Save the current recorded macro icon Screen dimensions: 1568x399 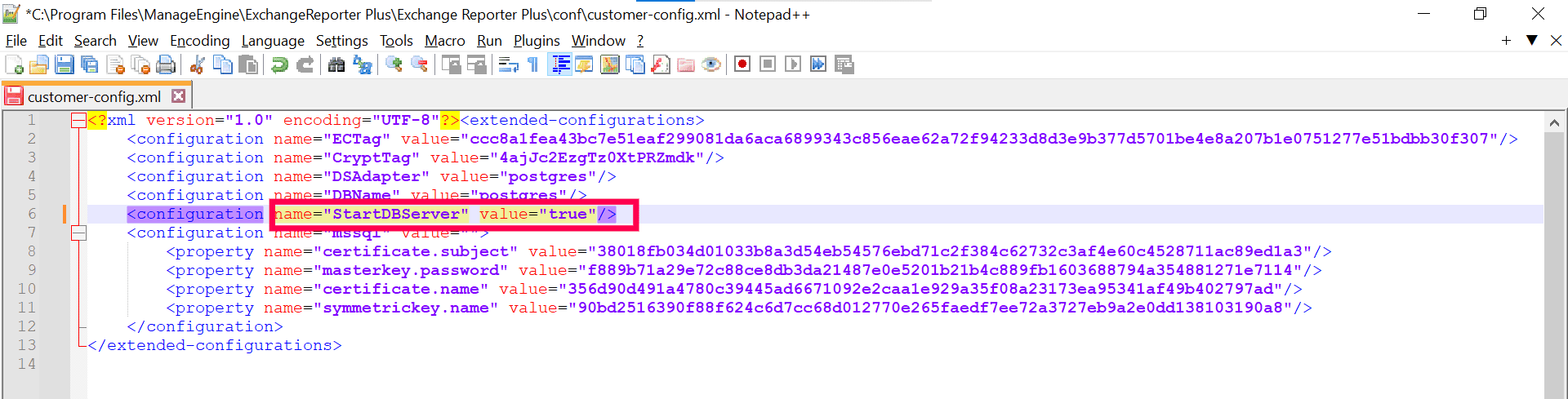pyautogui.click(x=844, y=64)
